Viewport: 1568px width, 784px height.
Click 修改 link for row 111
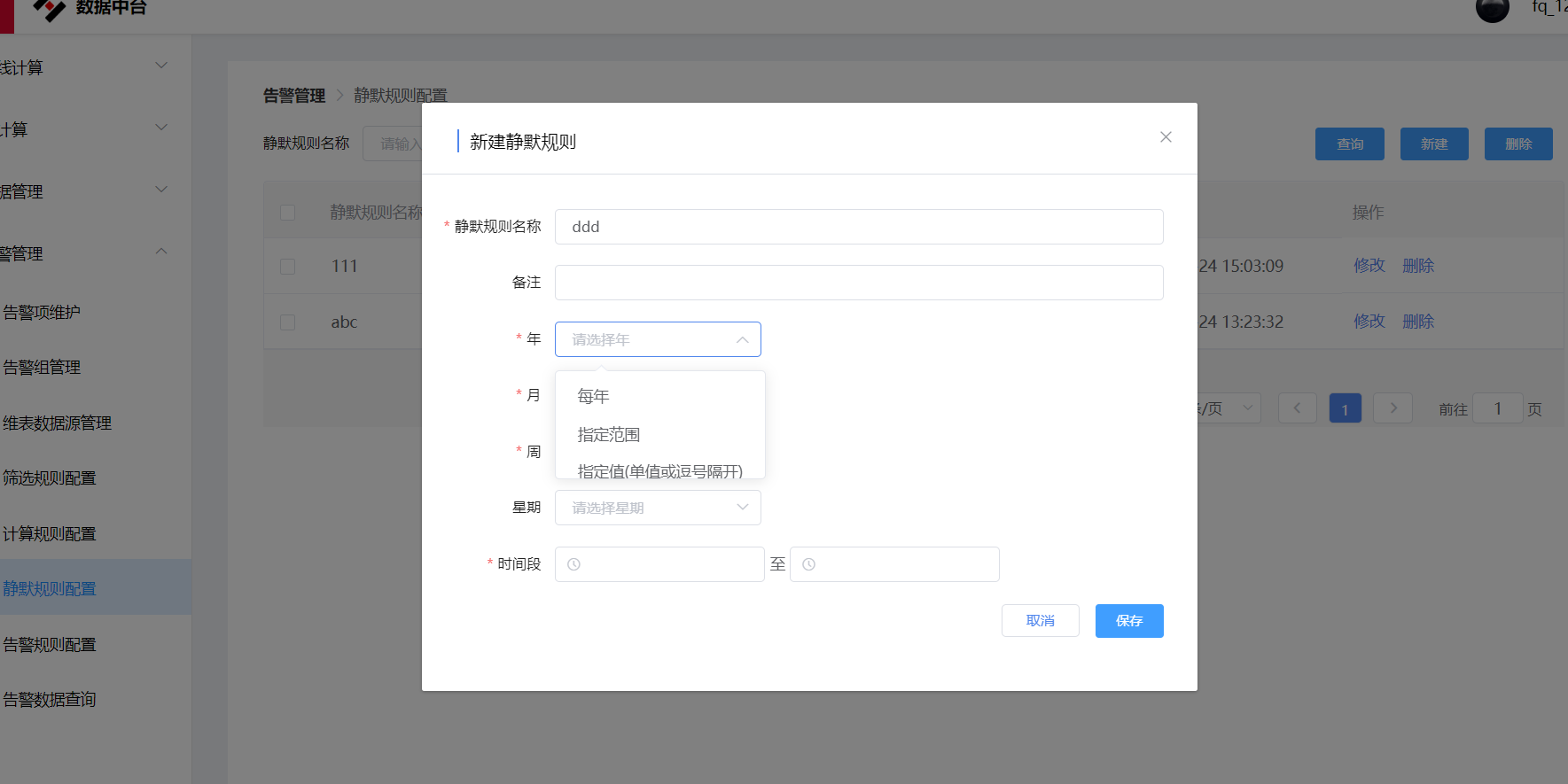tap(1369, 266)
